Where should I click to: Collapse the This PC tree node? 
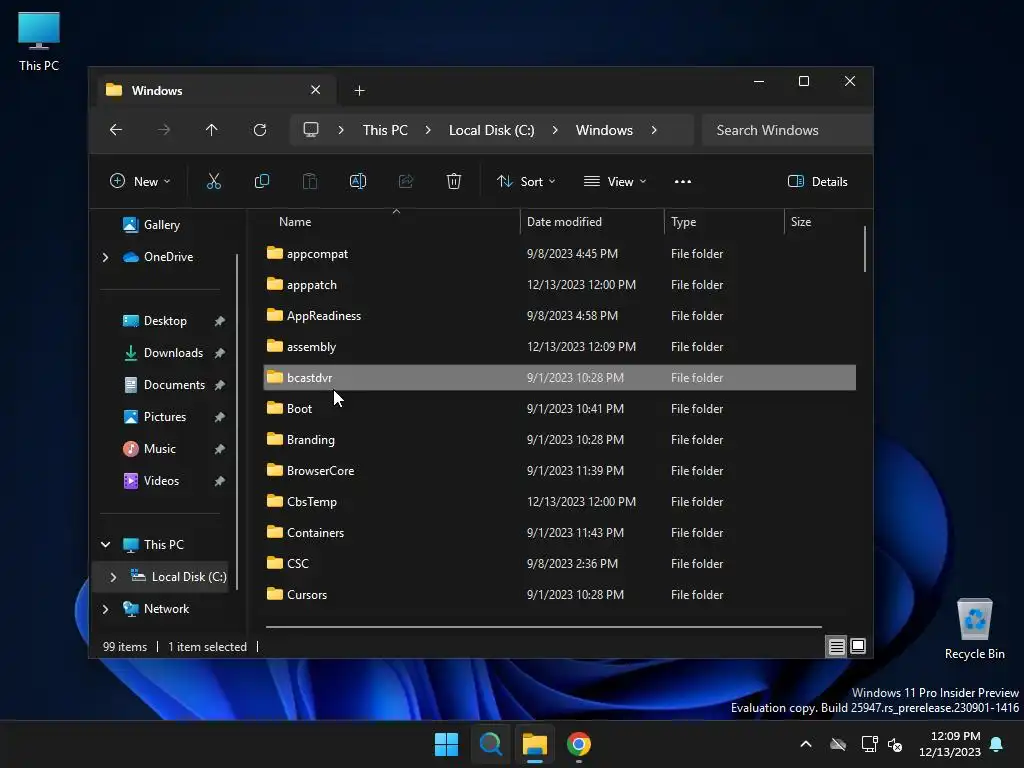coord(106,545)
